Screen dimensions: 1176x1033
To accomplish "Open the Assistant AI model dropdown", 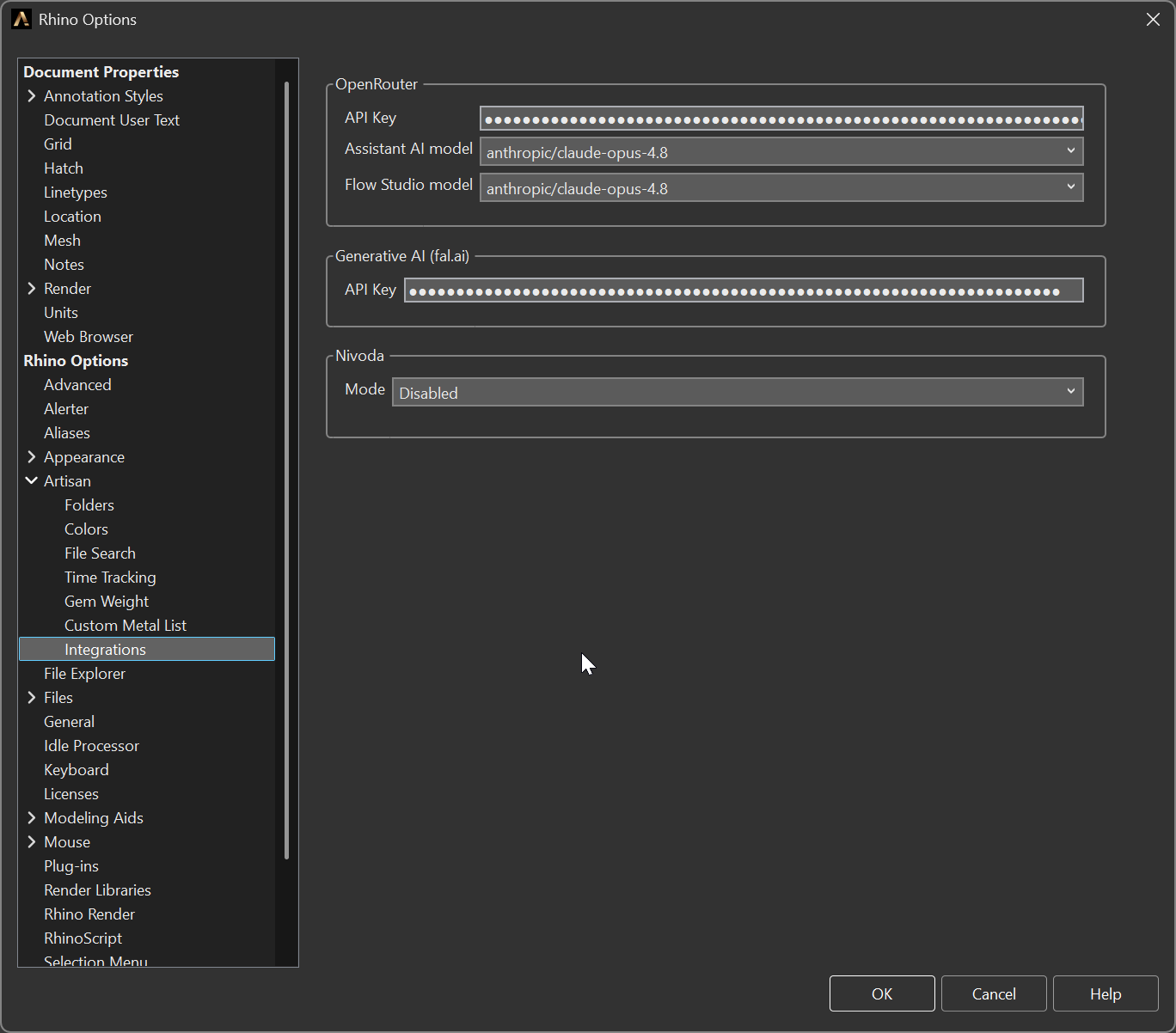I will [x=781, y=152].
